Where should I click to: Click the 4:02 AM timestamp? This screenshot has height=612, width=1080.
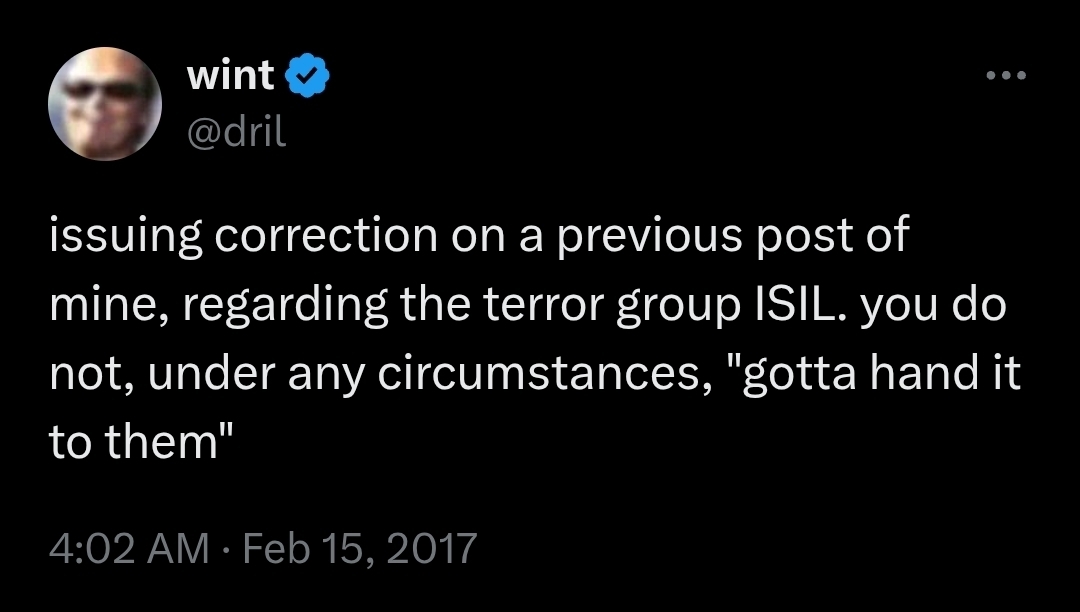point(130,547)
